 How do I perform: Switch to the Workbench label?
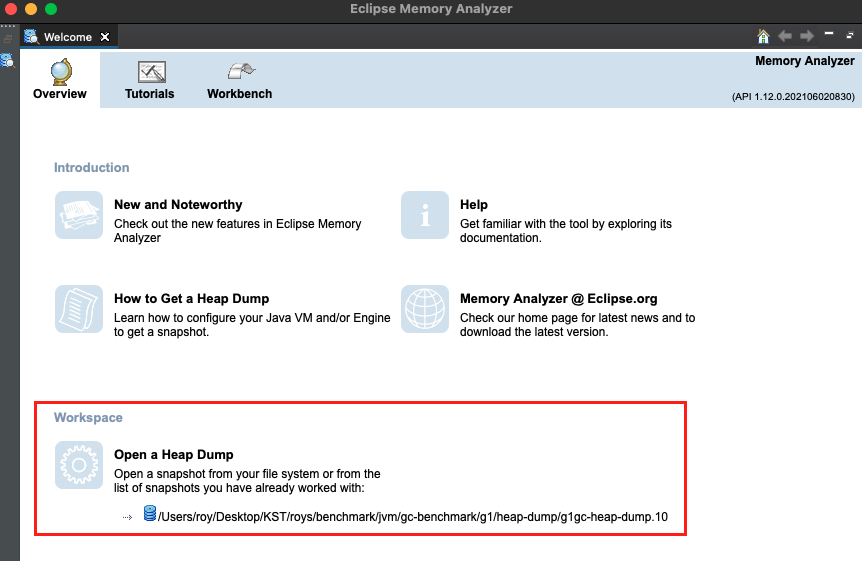coord(240,94)
